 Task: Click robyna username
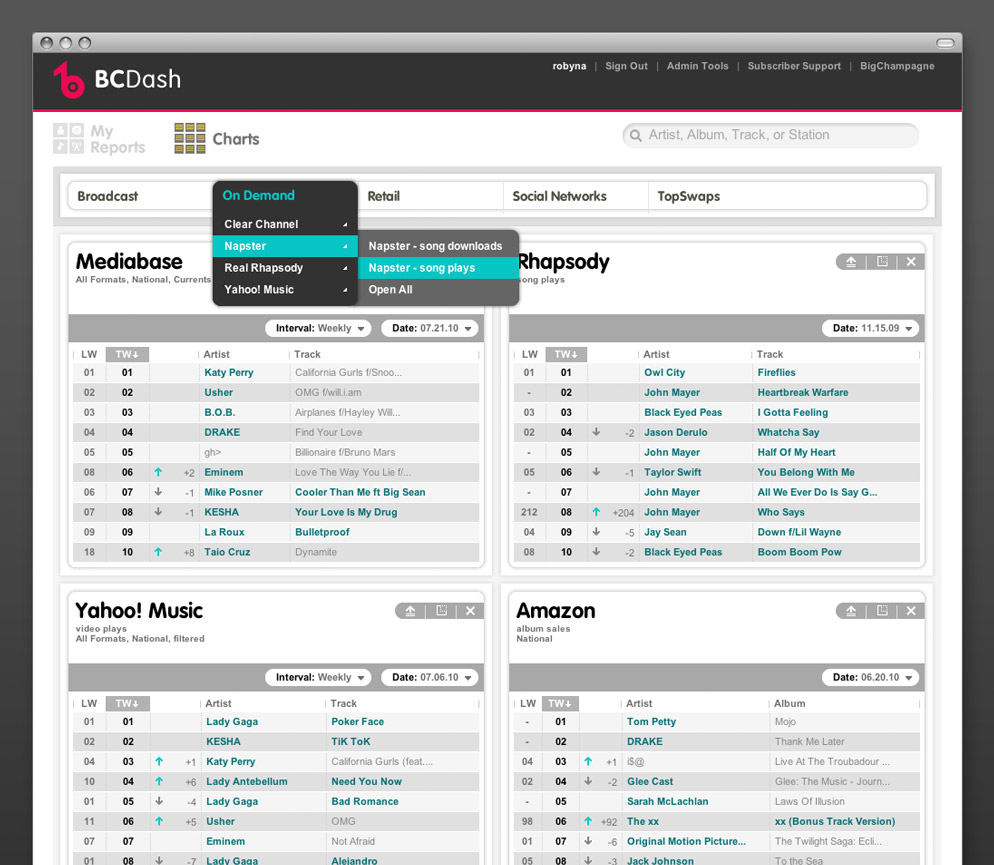[x=569, y=66]
